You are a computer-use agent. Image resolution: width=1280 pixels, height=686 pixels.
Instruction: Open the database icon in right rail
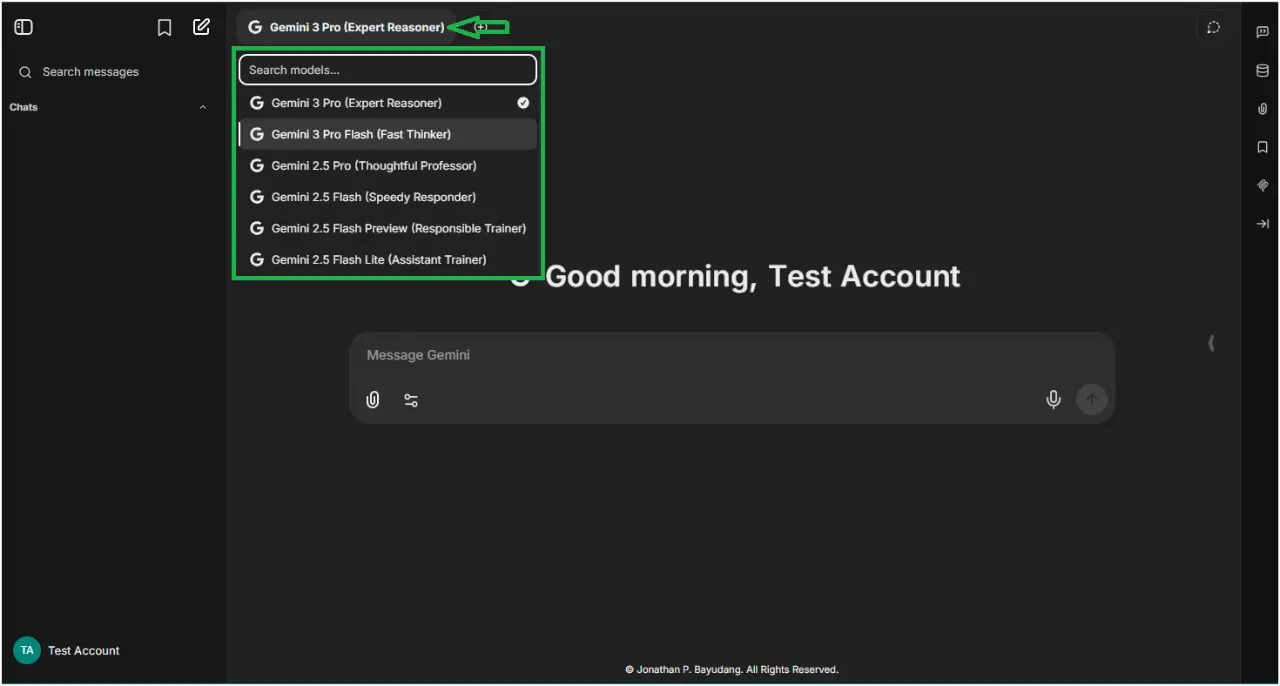[x=1262, y=71]
